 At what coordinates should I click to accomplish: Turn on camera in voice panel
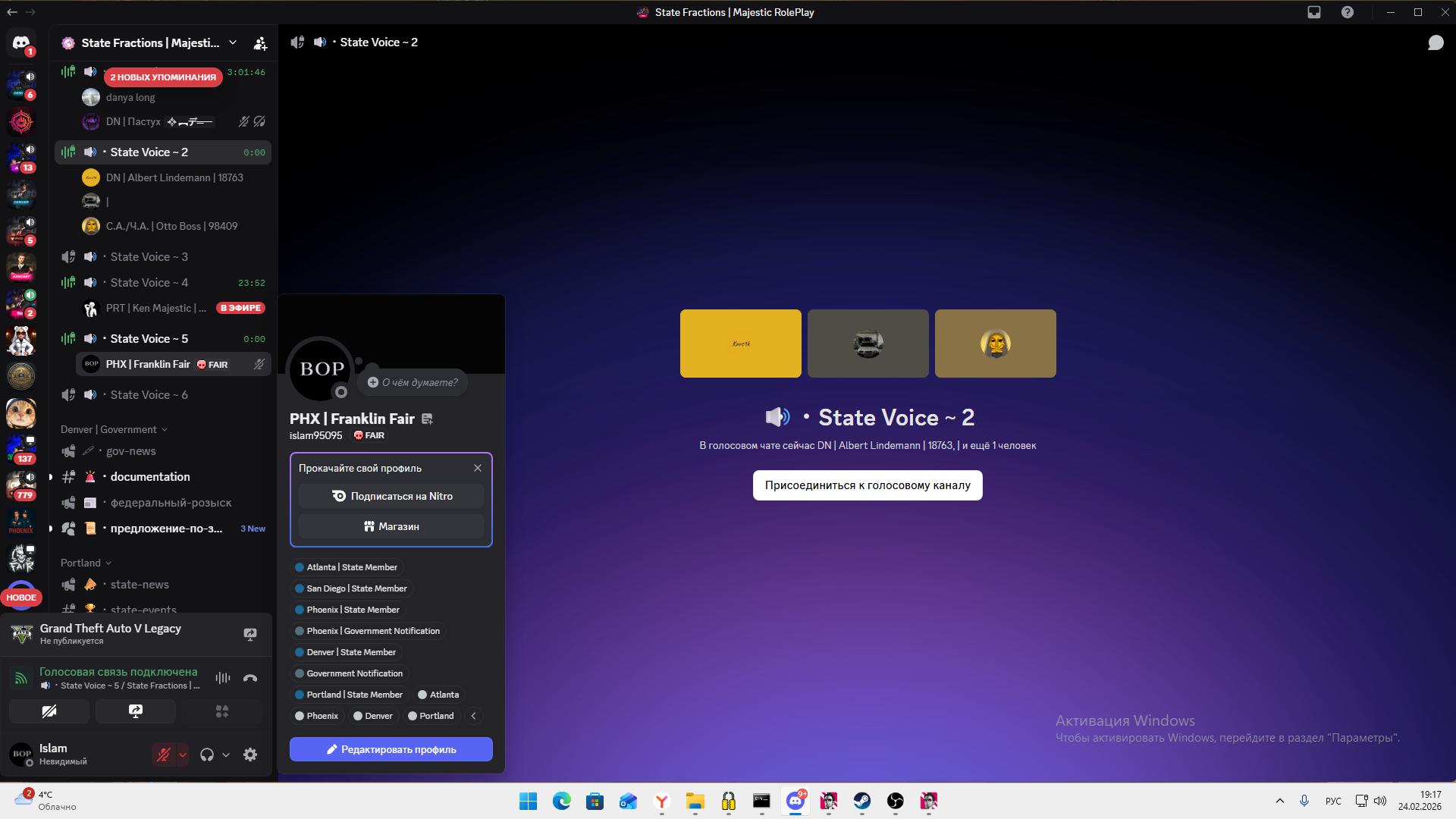coord(49,711)
